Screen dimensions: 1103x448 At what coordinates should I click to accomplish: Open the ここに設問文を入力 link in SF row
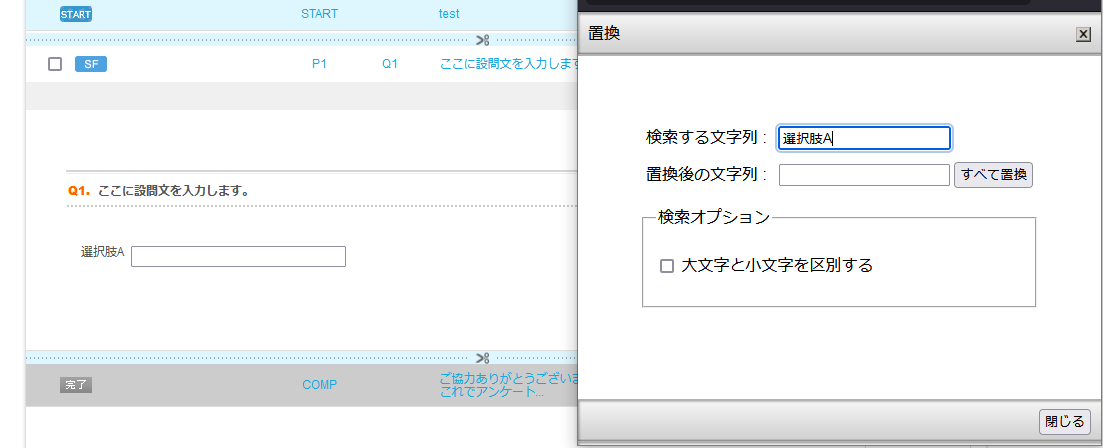pyautogui.click(x=509, y=64)
